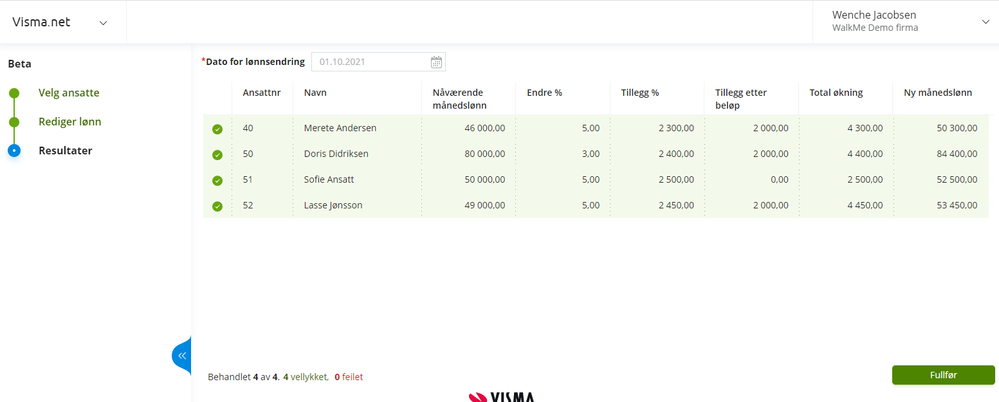
Task: Click the Velg ansatte step circle
Action: click(x=15, y=93)
